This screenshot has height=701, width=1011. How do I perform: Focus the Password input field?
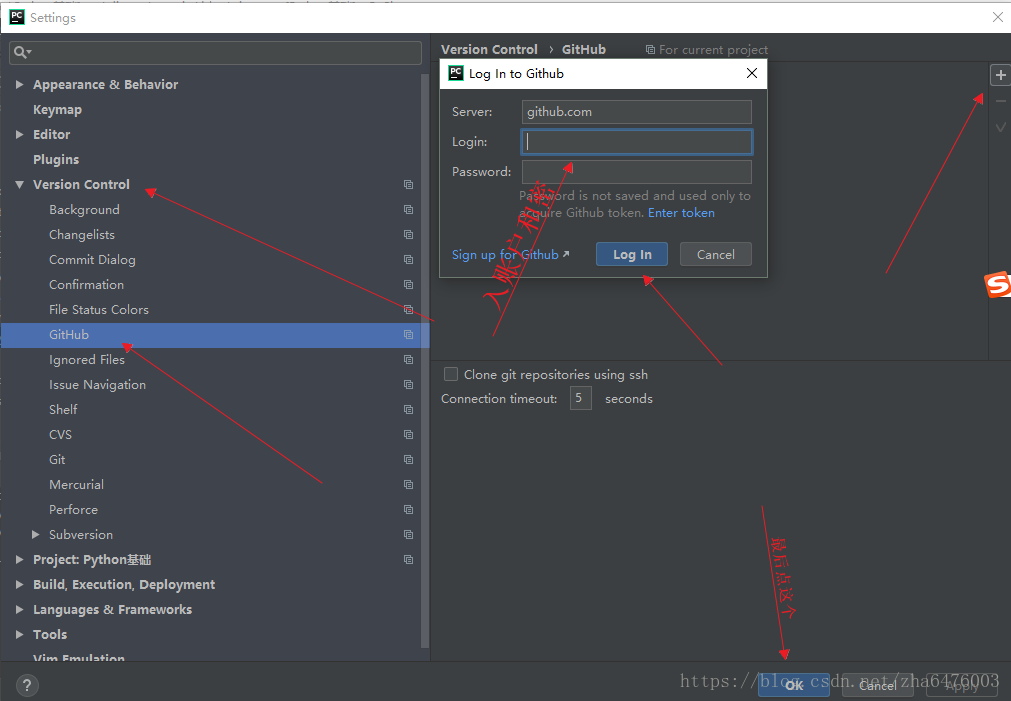pyautogui.click(x=636, y=172)
